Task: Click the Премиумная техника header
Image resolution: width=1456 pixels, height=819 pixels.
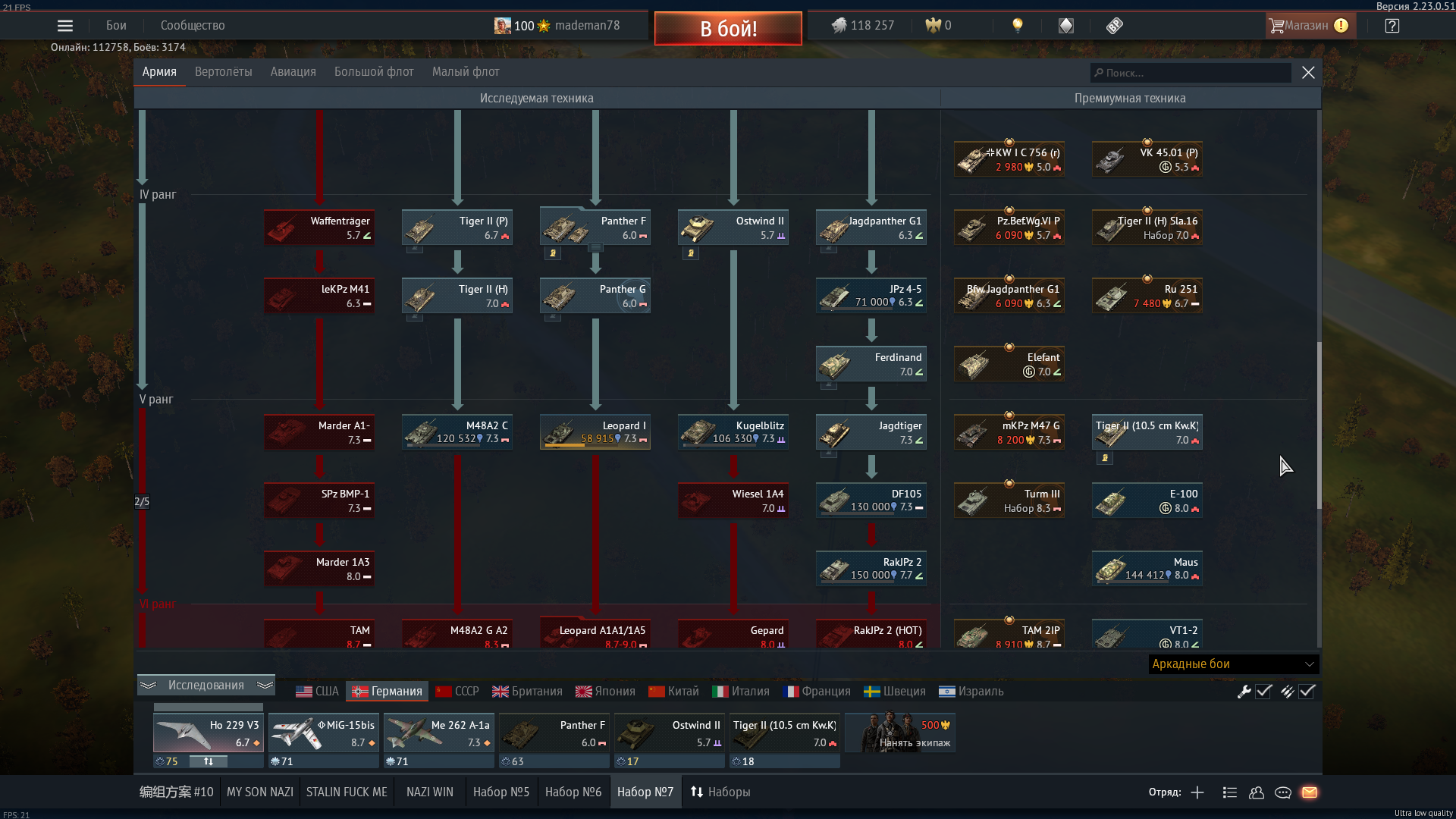Action: 1130,99
